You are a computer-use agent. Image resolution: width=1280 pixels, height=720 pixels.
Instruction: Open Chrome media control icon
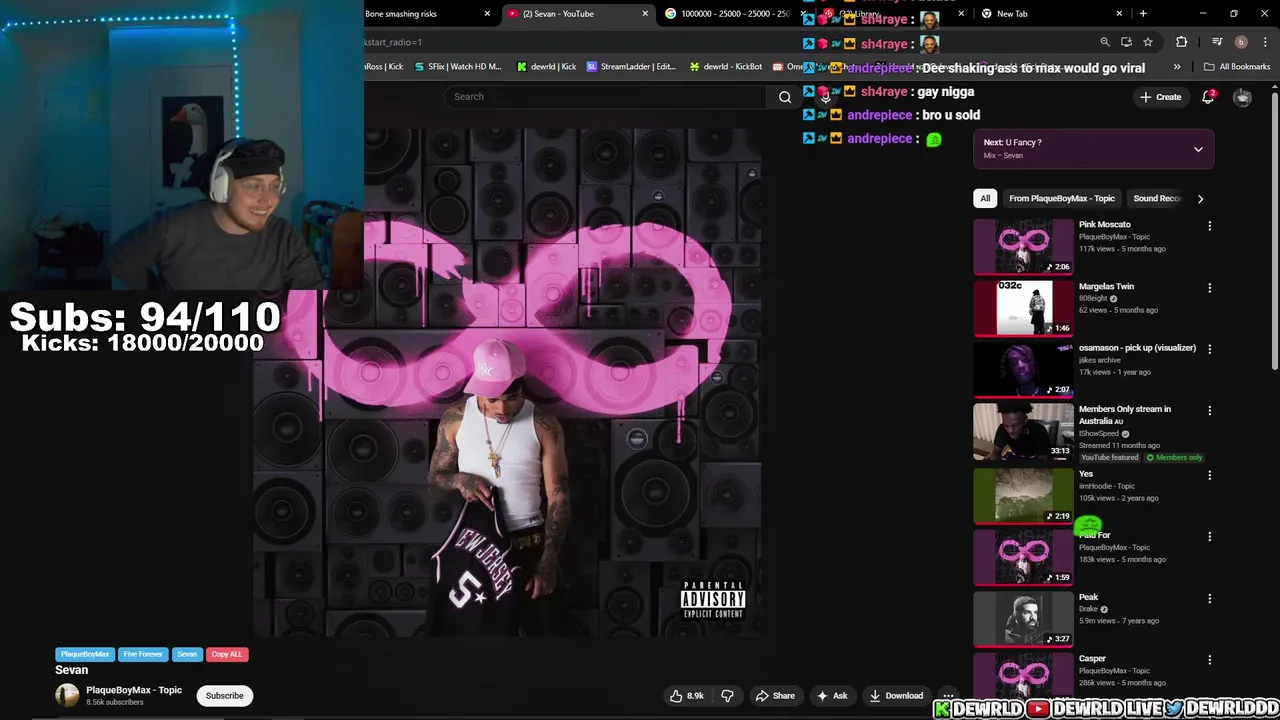pos(1217,42)
